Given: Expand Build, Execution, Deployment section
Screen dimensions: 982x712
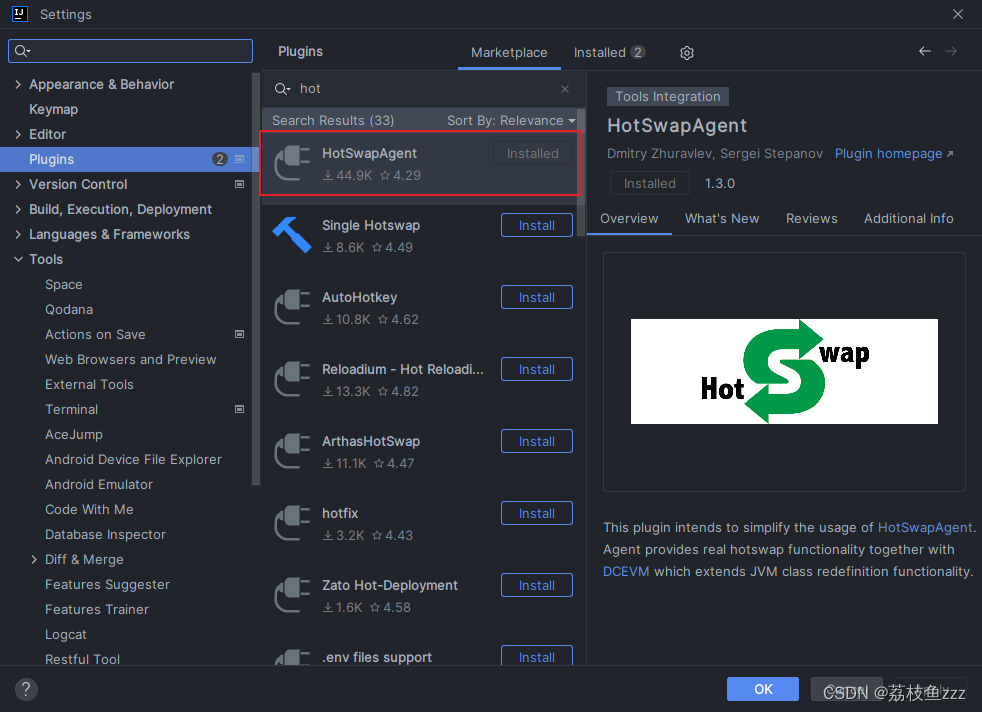Looking at the screenshot, I should [18, 209].
